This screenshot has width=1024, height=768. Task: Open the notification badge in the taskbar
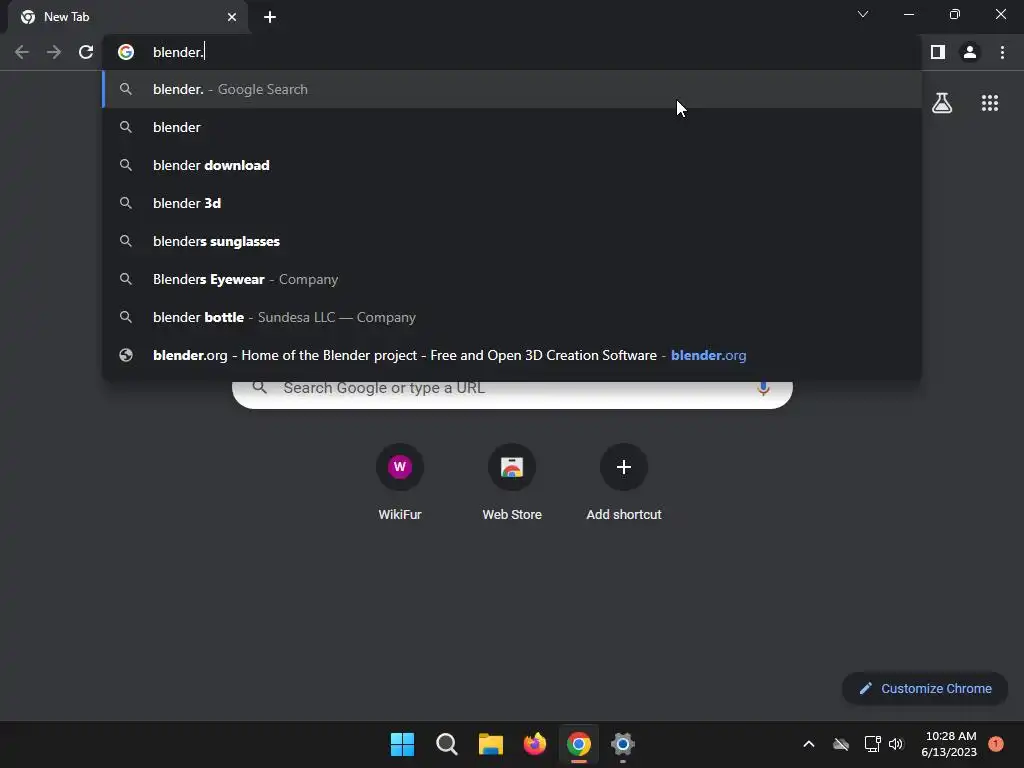click(x=996, y=744)
